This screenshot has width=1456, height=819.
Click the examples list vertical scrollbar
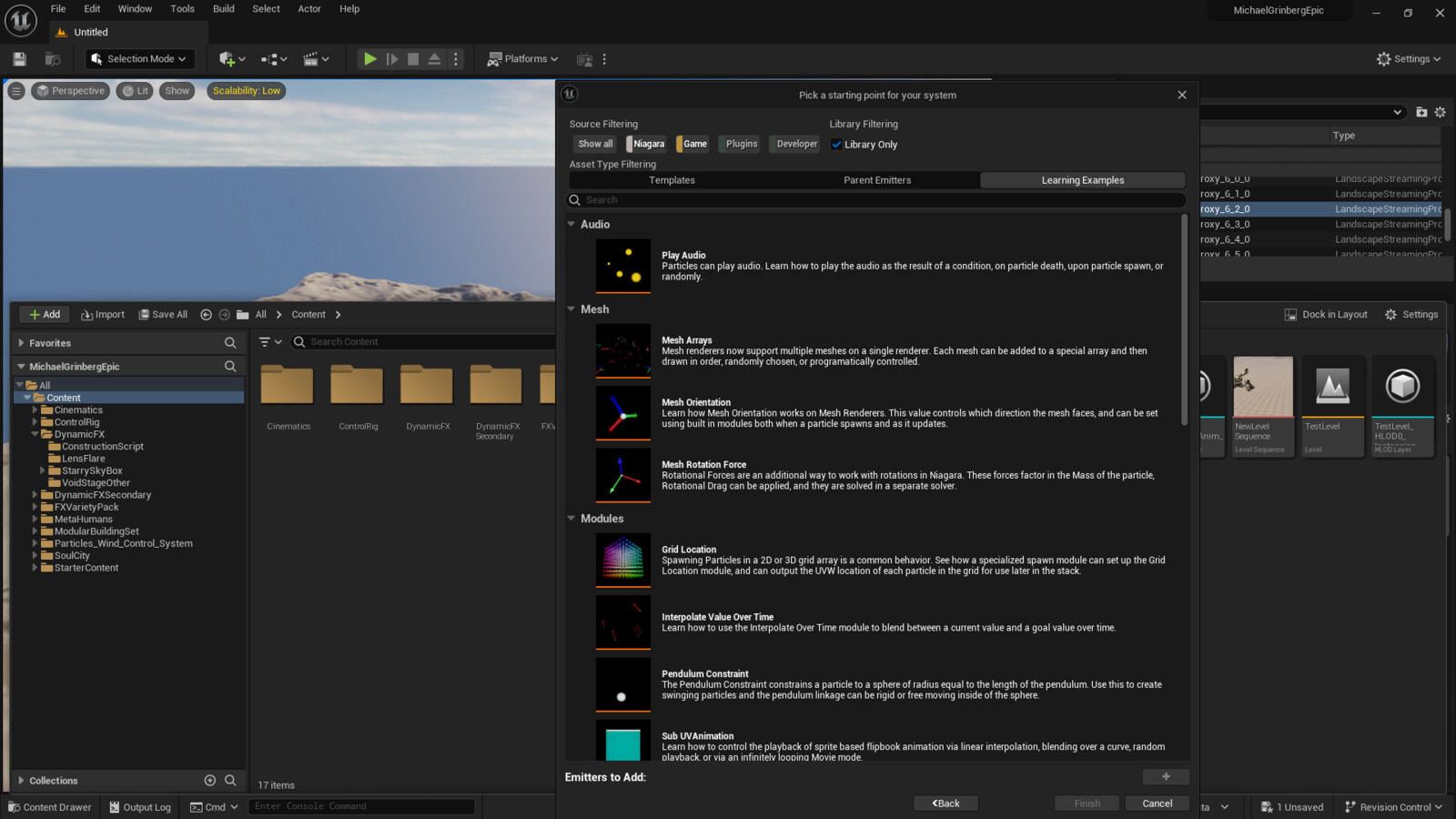(1184, 318)
